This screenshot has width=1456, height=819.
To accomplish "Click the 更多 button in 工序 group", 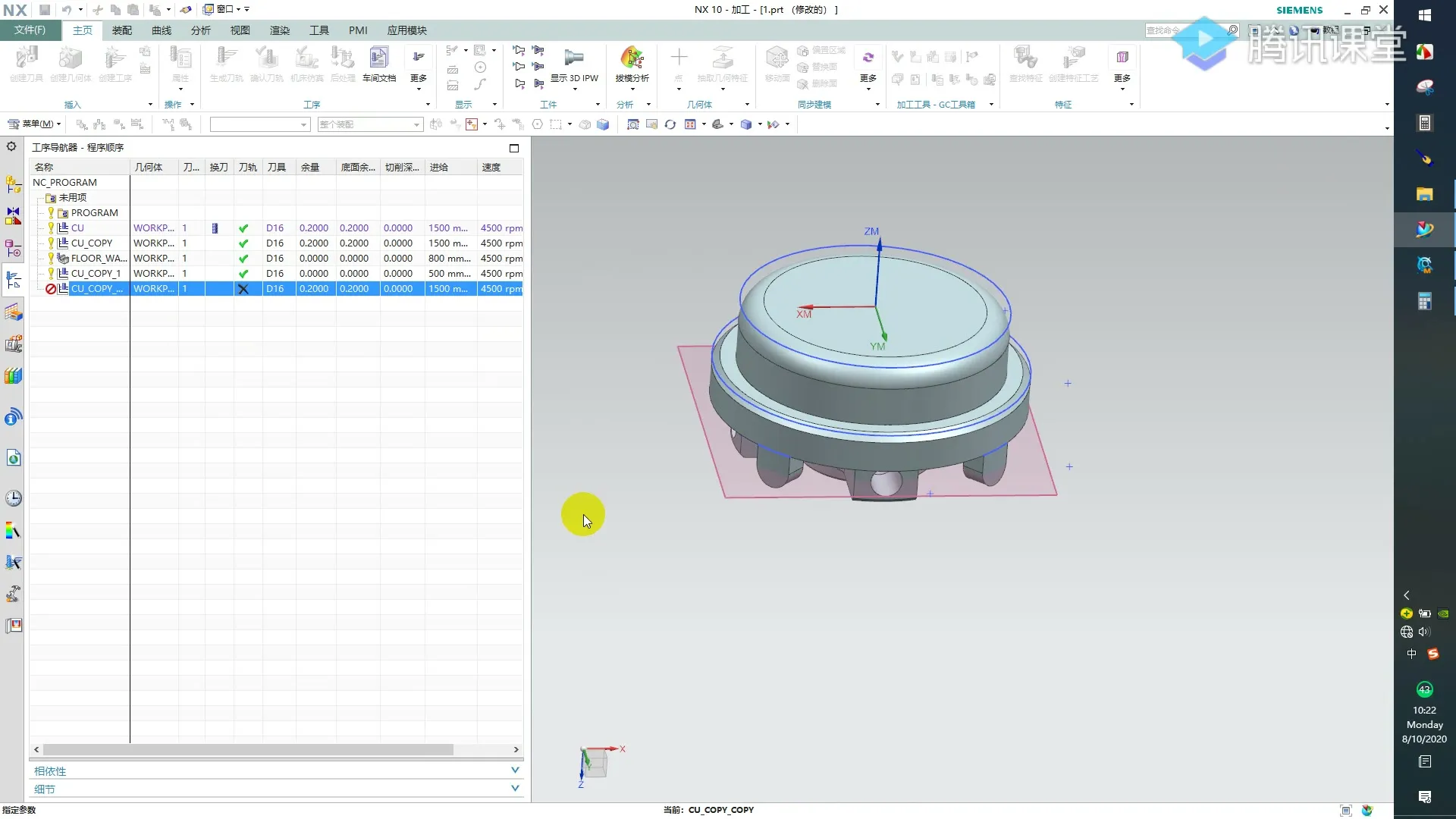I will tap(419, 67).
